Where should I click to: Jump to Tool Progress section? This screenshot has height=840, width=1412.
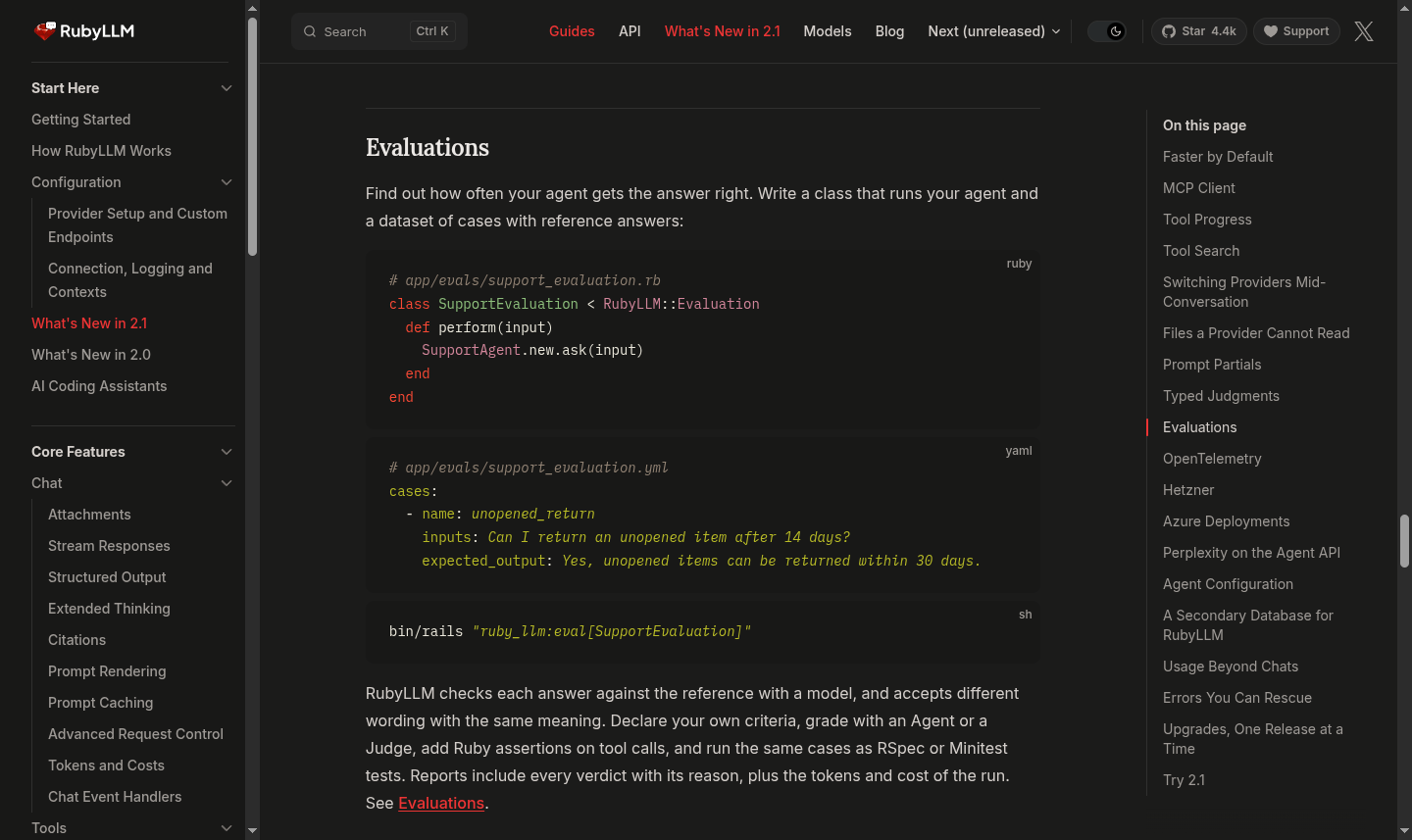click(1207, 220)
